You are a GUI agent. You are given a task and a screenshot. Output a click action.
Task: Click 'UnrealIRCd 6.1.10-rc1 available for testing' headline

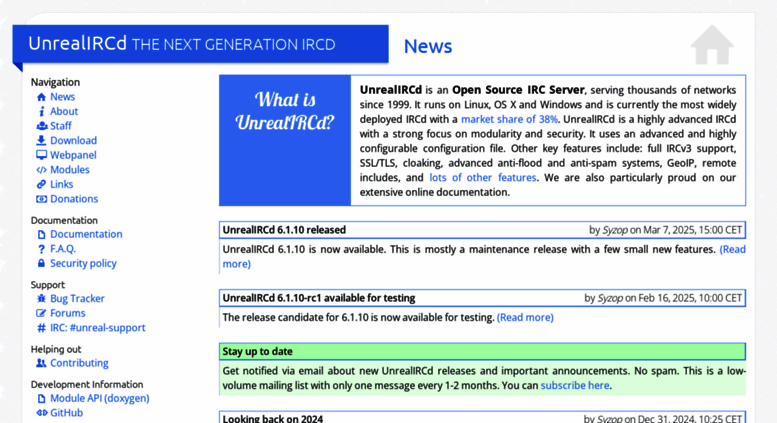[319, 298]
